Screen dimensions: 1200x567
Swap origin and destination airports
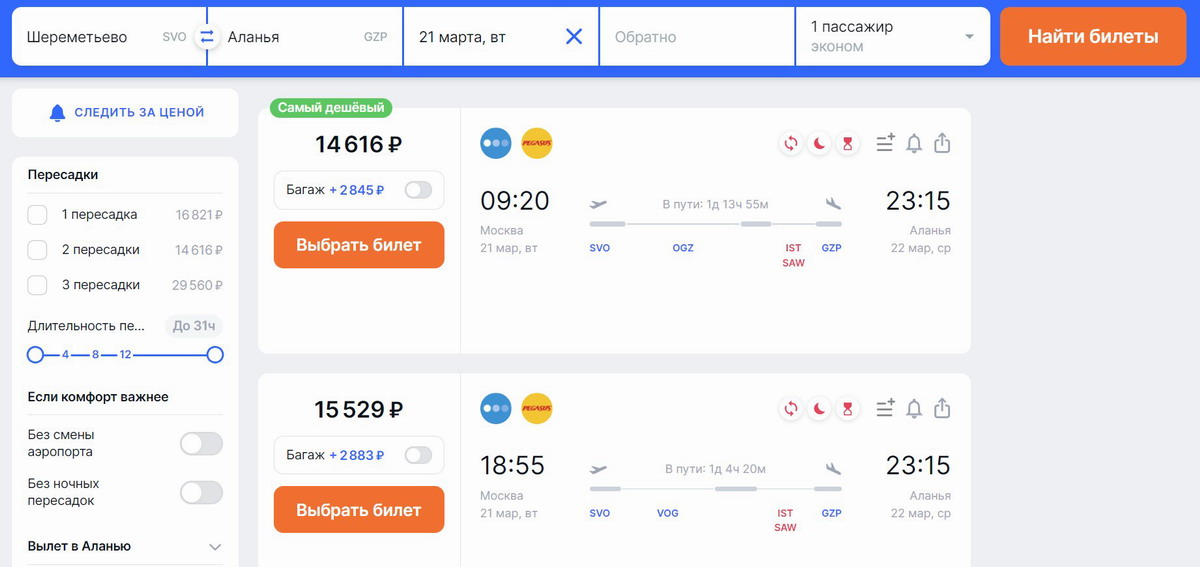[x=207, y=37]
